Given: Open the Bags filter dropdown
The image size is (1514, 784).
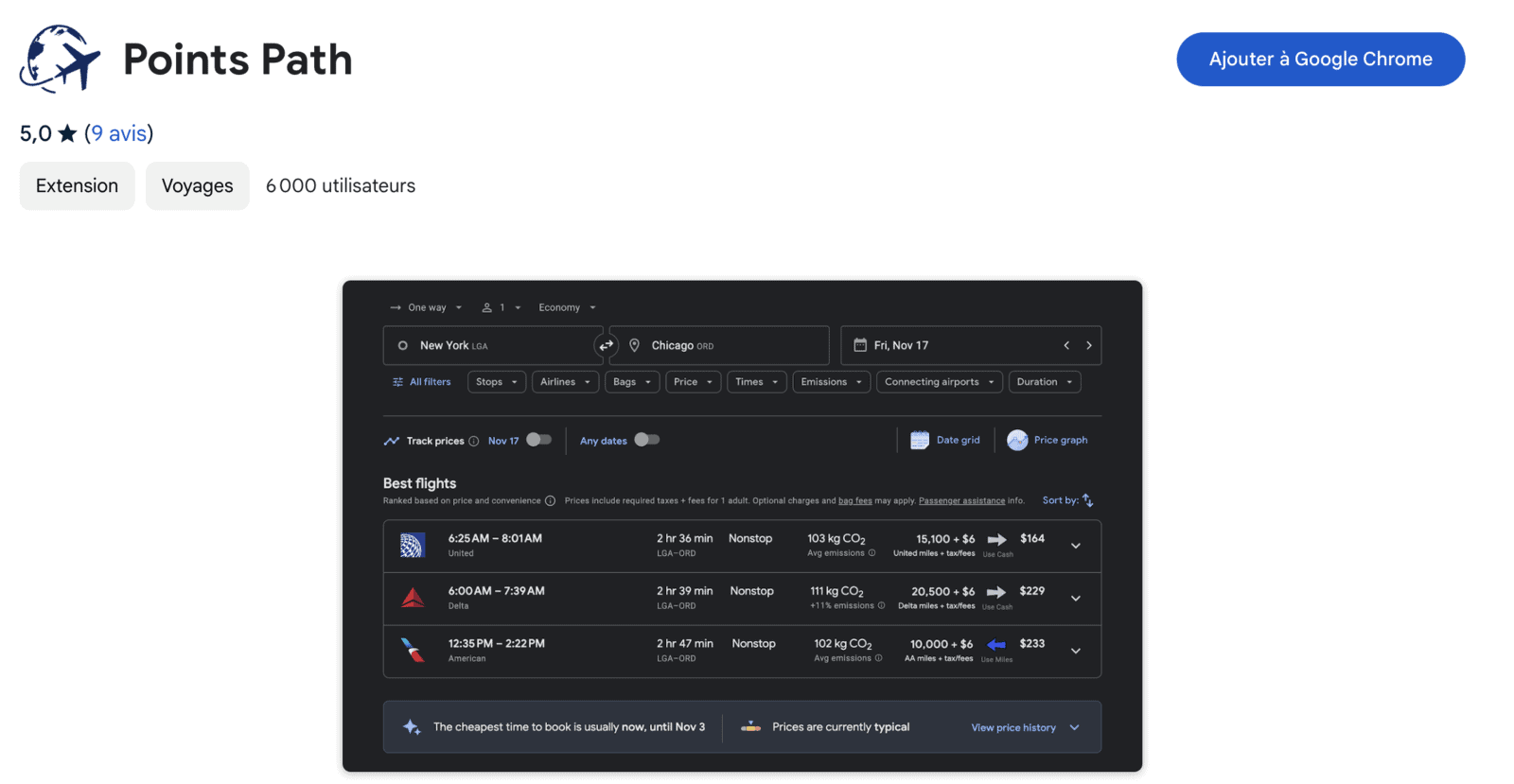Looking at the screenshot, I should 632,382.
